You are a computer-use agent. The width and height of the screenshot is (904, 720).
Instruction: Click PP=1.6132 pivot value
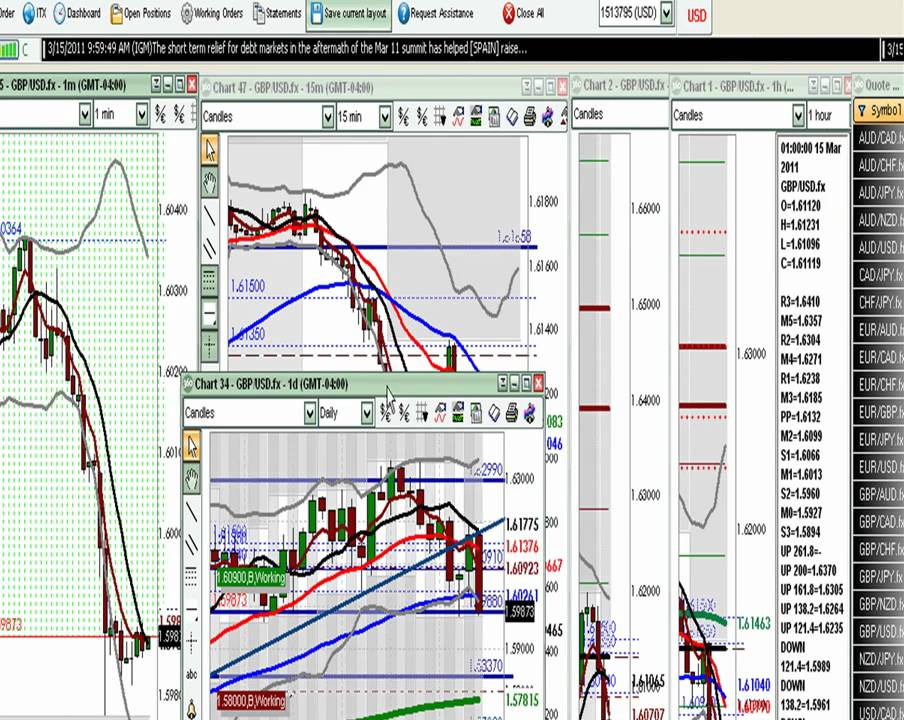pyautogui.click(x=801, y=417)
